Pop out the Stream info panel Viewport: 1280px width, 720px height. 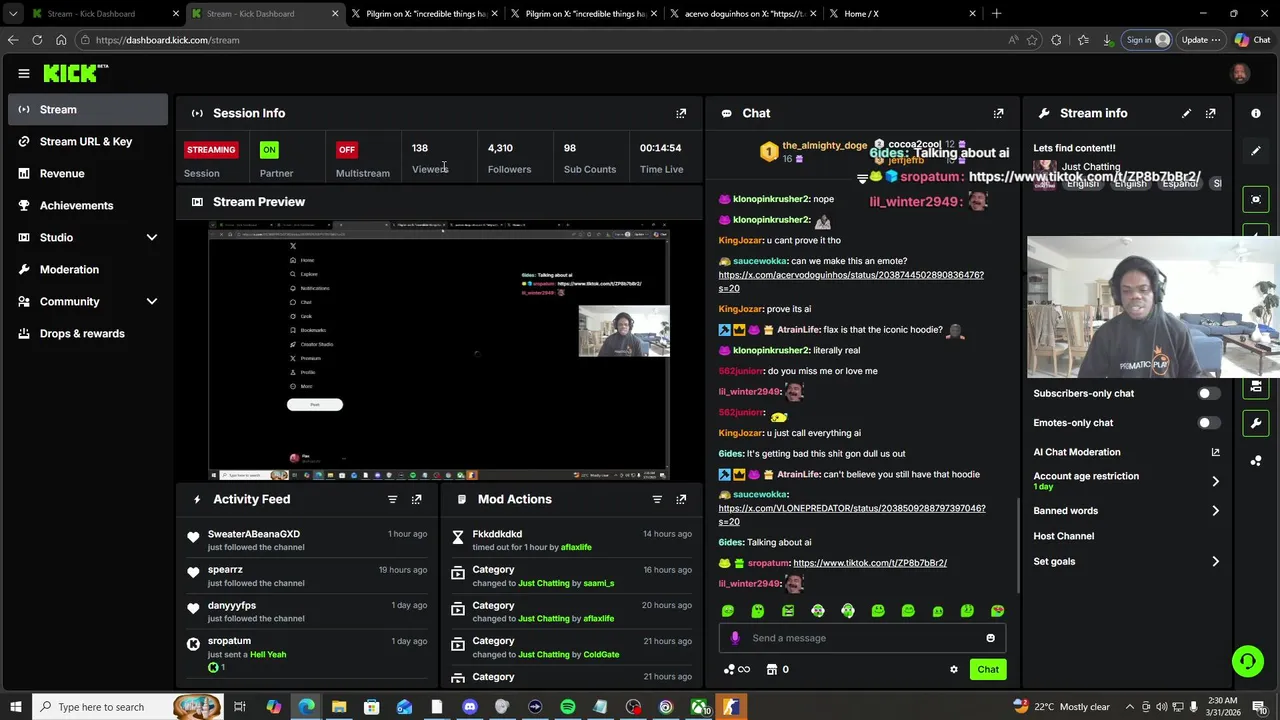[1211, 113]
